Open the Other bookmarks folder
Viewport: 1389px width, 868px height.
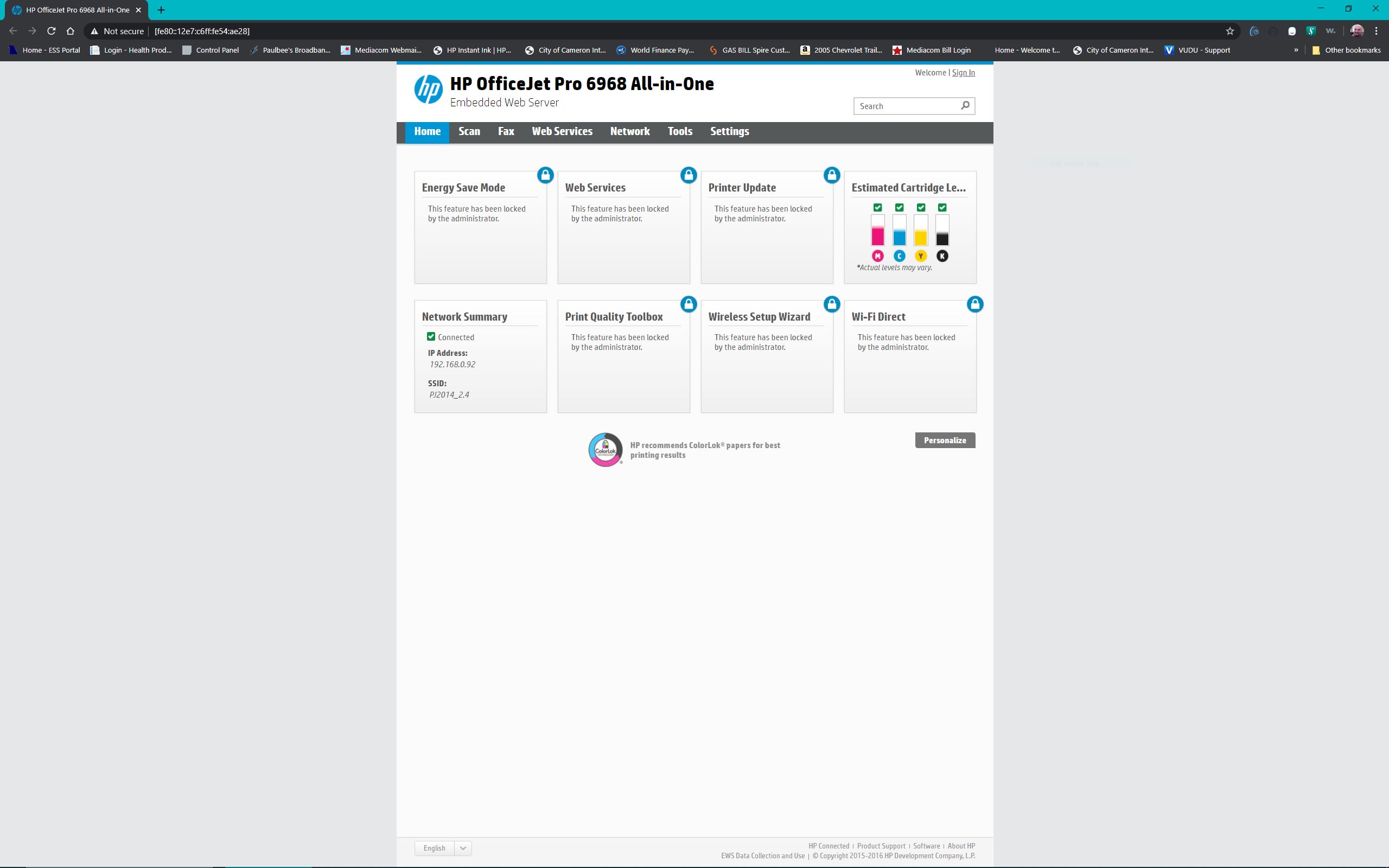pos(1347,50)
